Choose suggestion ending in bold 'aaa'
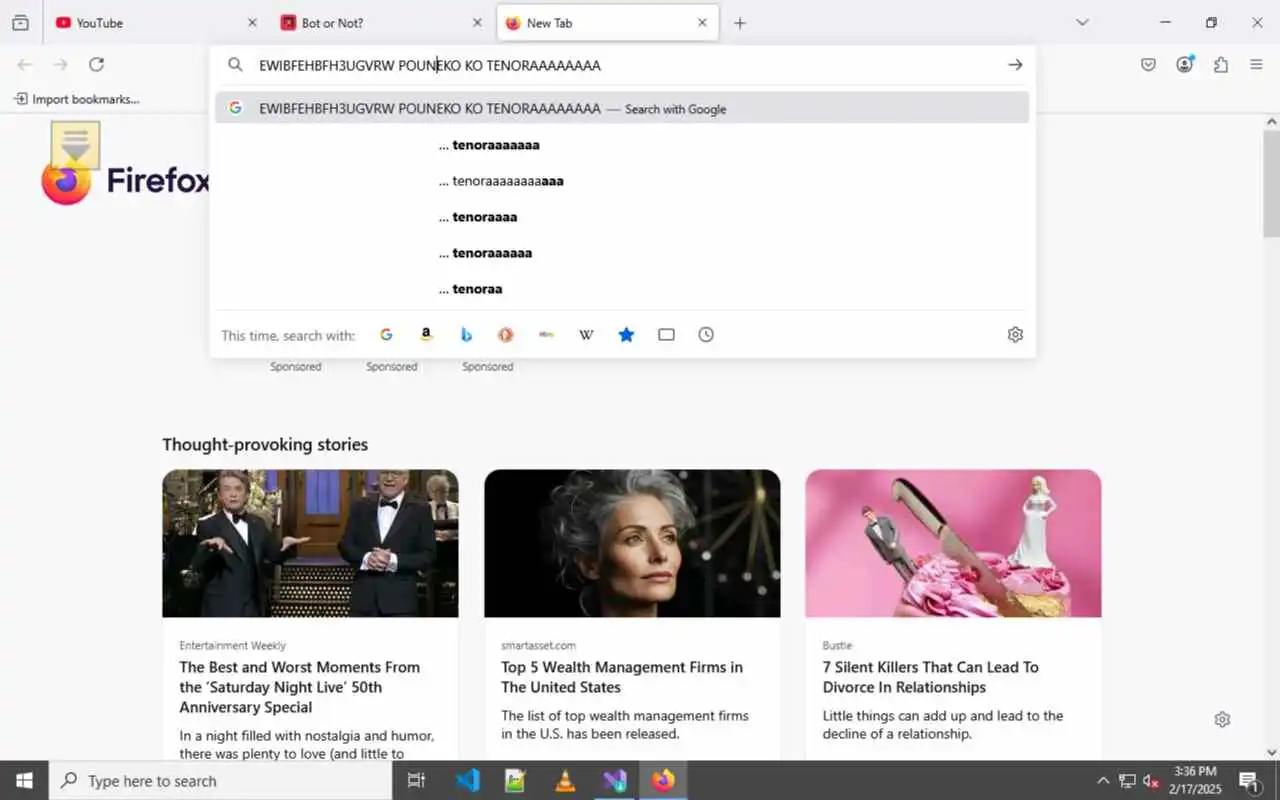Image resolution: width=1280 pixels, height=800 pixels. point(622,181)
